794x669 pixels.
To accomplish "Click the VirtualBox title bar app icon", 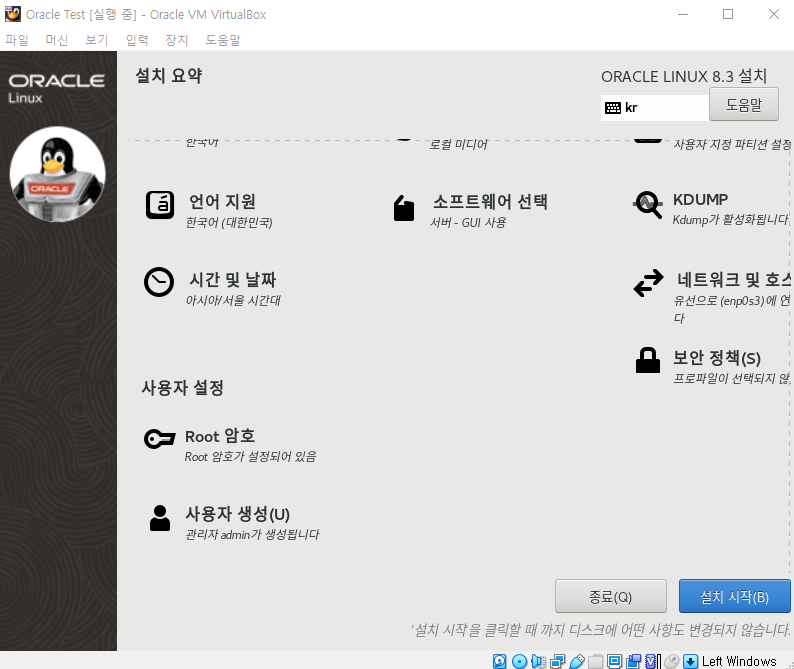I will (13, 14).
